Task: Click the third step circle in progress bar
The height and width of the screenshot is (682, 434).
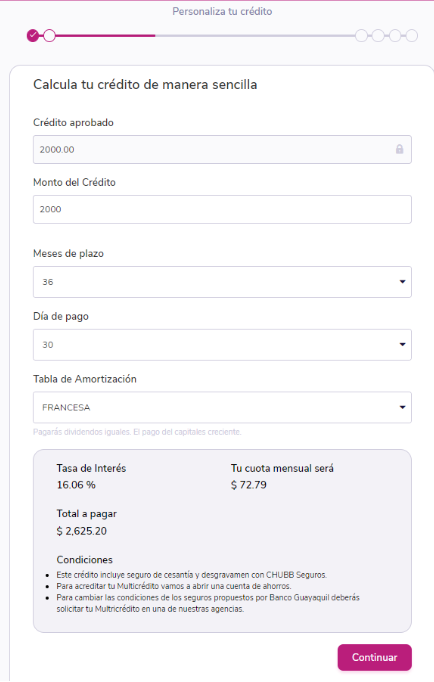Action: [x=361, y=35]
